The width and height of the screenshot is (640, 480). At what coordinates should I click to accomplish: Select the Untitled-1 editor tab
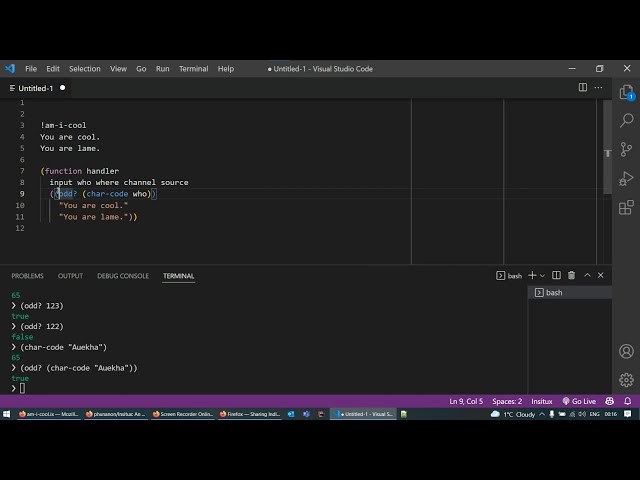[36, 88]
